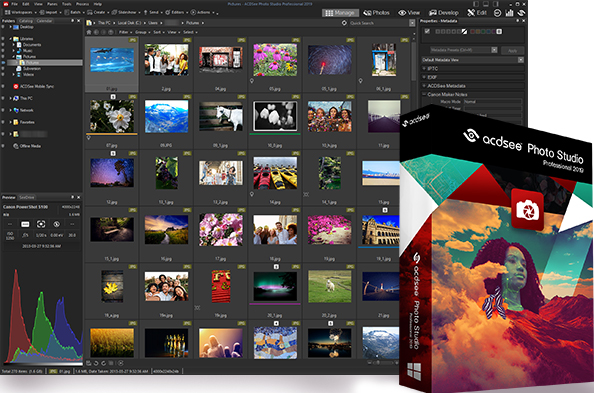The width and height of the screenshot is (594, 393).
Task: Expand the Desktop tree node
Action: click(x=10, y=27)
